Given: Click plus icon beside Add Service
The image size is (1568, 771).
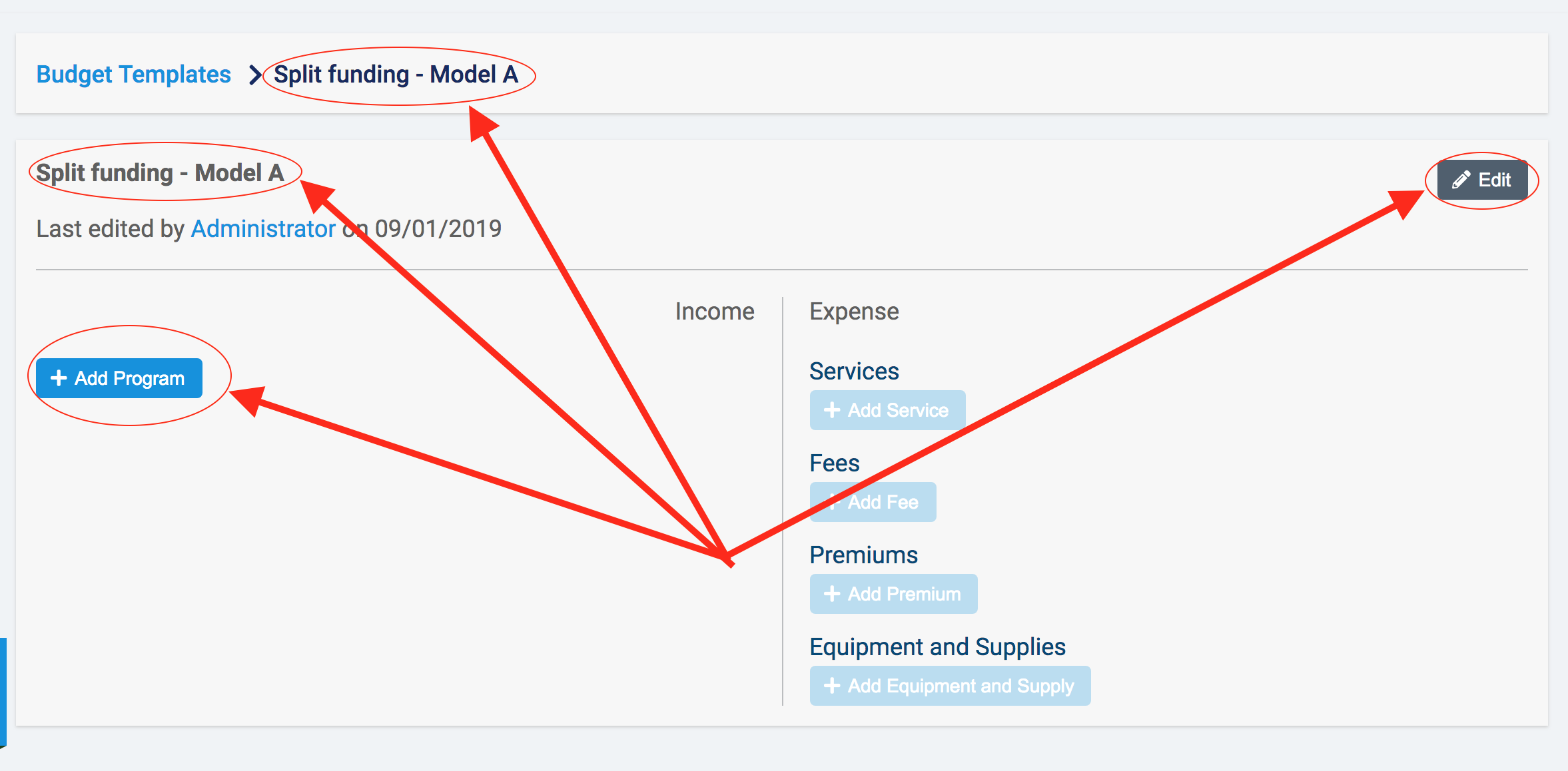Looking at the screenshot, I should pyautogui.click(x=832, y=410).
